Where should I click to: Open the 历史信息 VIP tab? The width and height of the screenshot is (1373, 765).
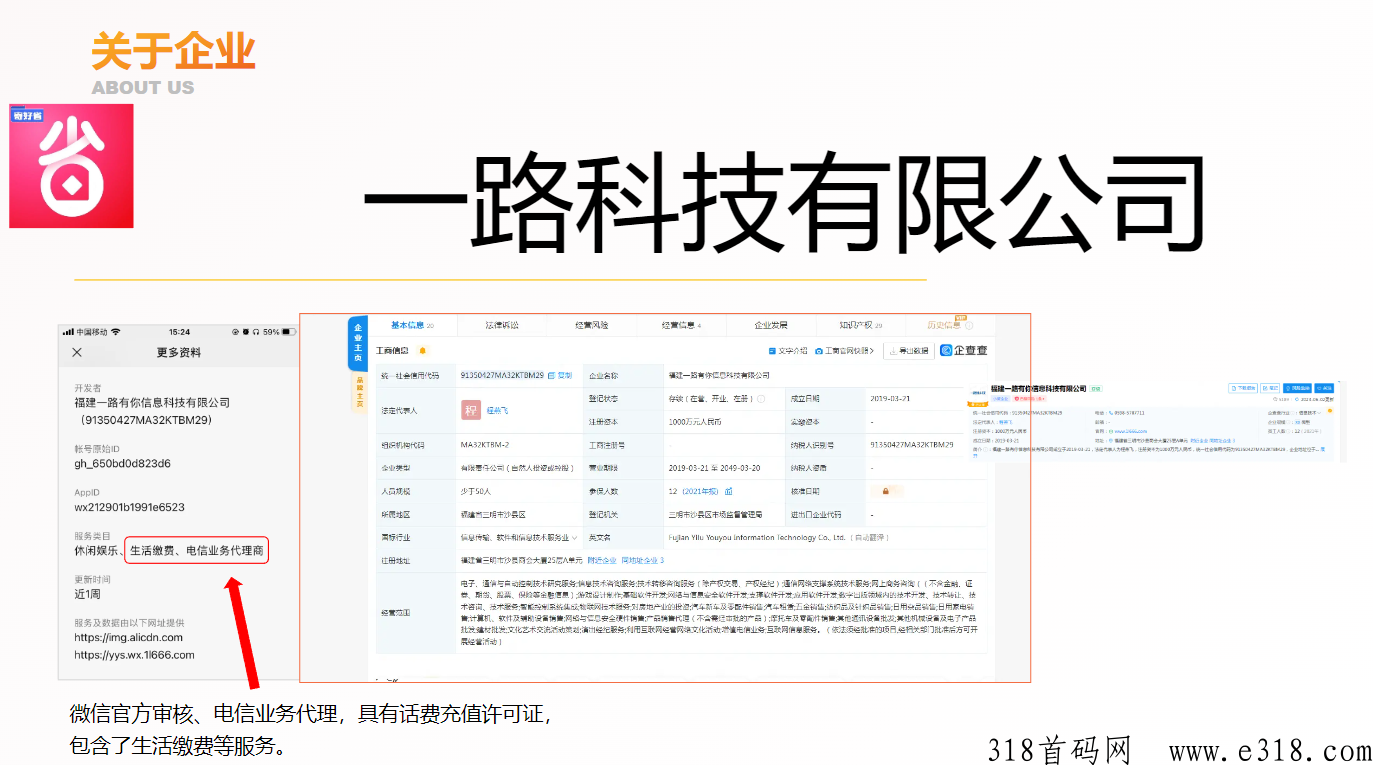click(949, 325)
